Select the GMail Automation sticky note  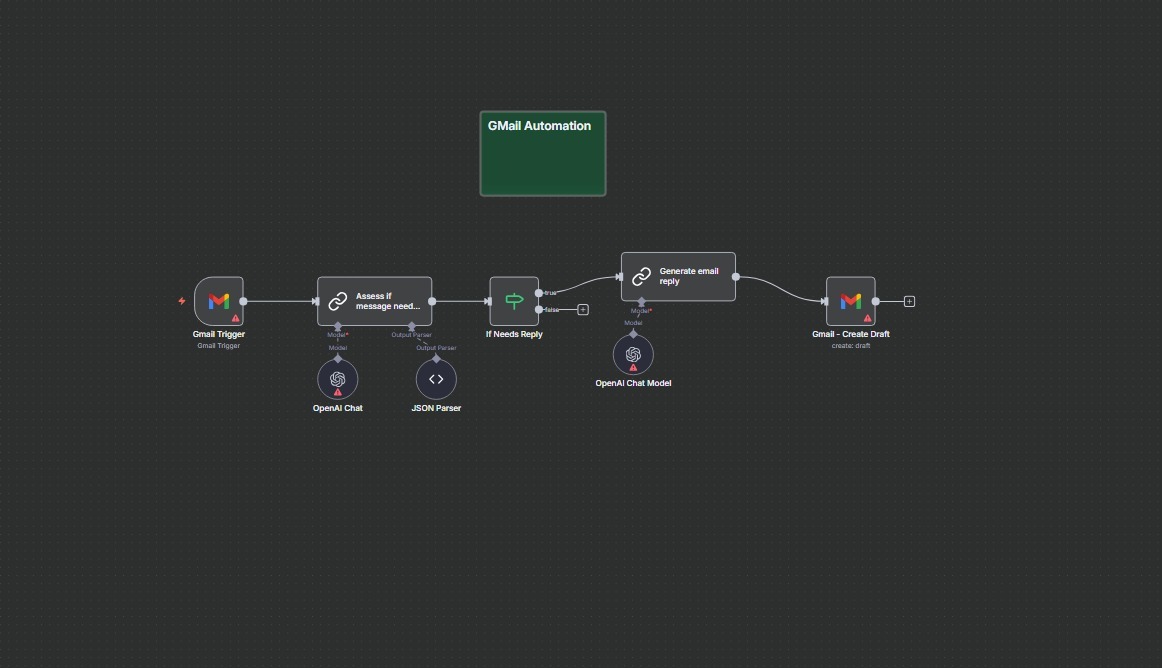(542, 153)
